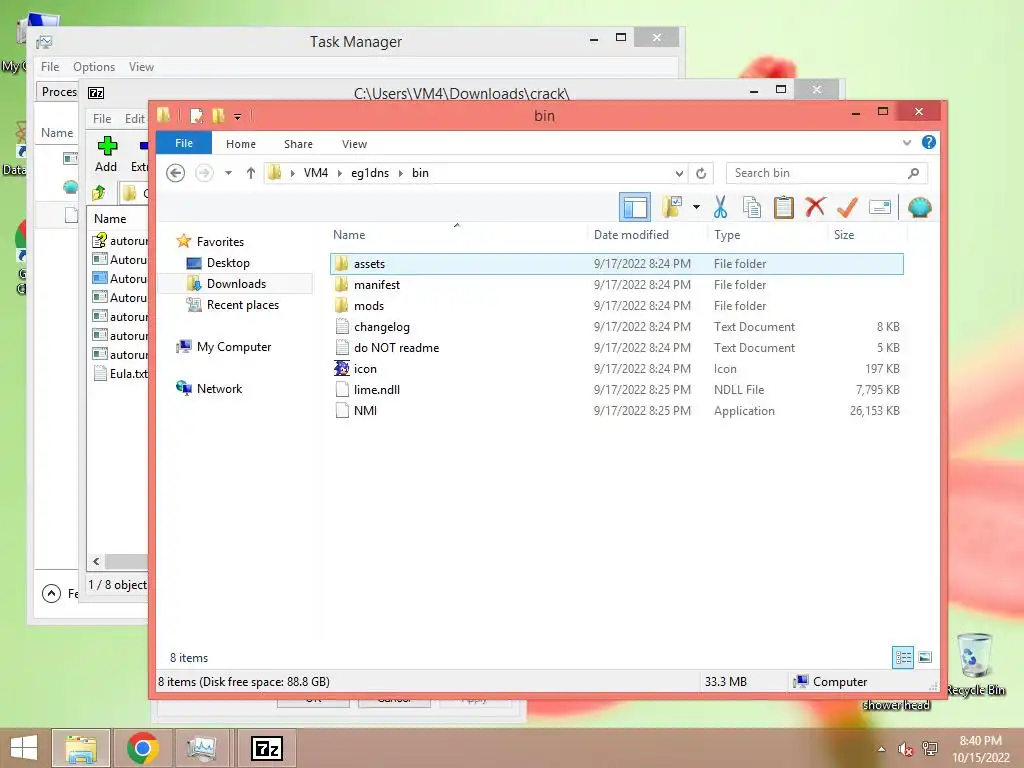The image size is (1024, 768).
Task: Click the Search bin input field
Action: [x=816, y=173]
